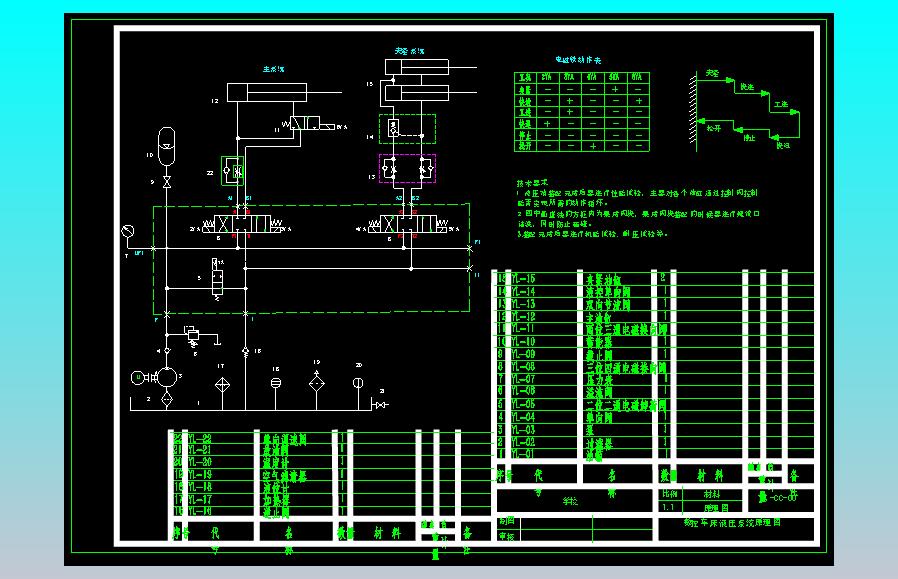
Task: Select the accumulator symbol labeled 10
Action: pos(167,147)
